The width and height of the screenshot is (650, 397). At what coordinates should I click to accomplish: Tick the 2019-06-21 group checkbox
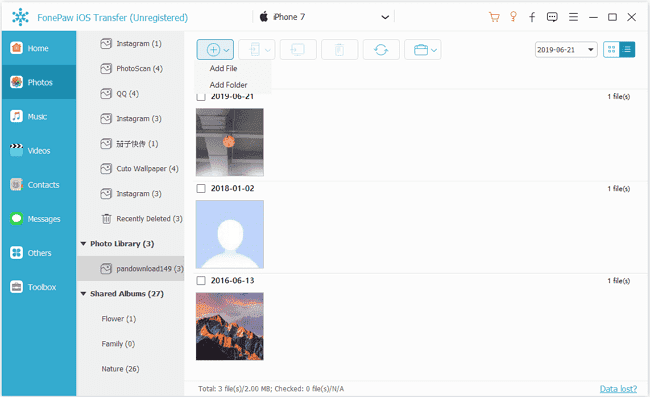[201, 97]
